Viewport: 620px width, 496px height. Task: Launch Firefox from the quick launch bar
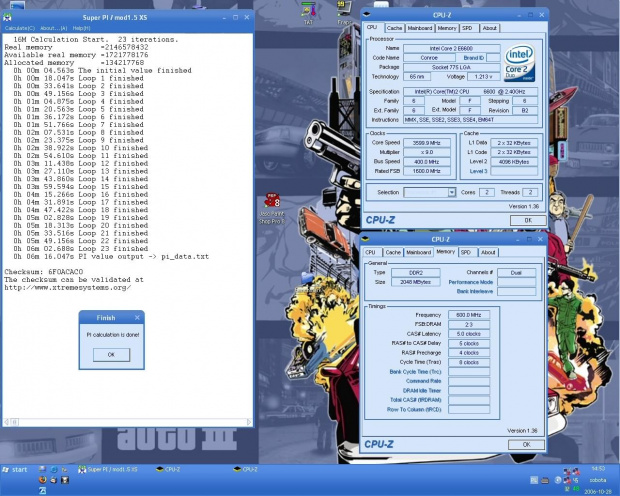tap(42, 480)
